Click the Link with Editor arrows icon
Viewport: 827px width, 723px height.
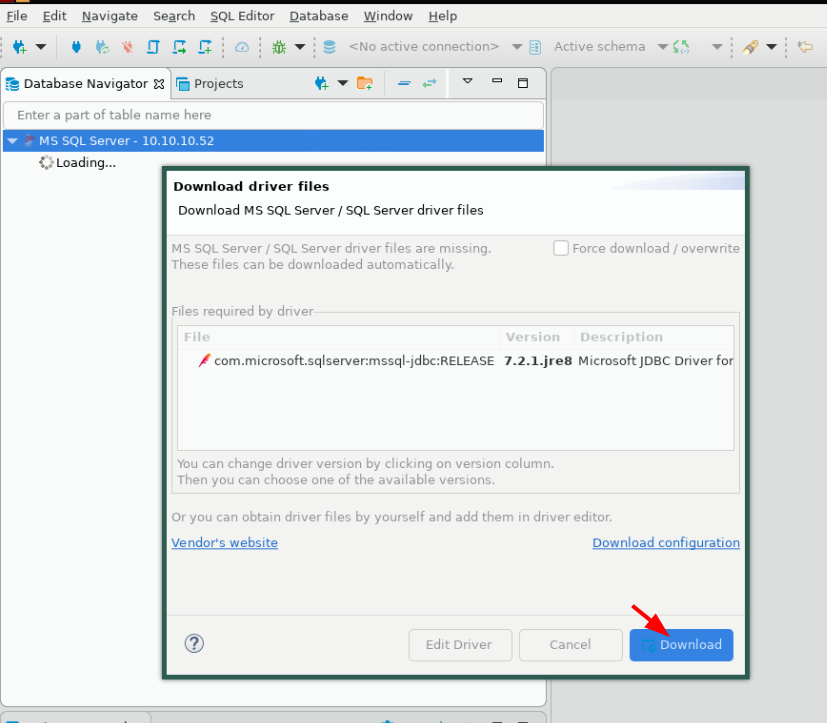429,83
